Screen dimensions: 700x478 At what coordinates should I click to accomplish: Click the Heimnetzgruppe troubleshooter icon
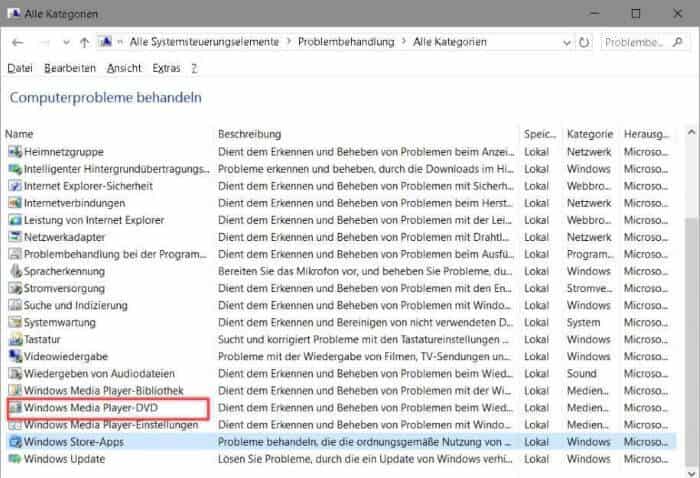click(x=15, y=152)
